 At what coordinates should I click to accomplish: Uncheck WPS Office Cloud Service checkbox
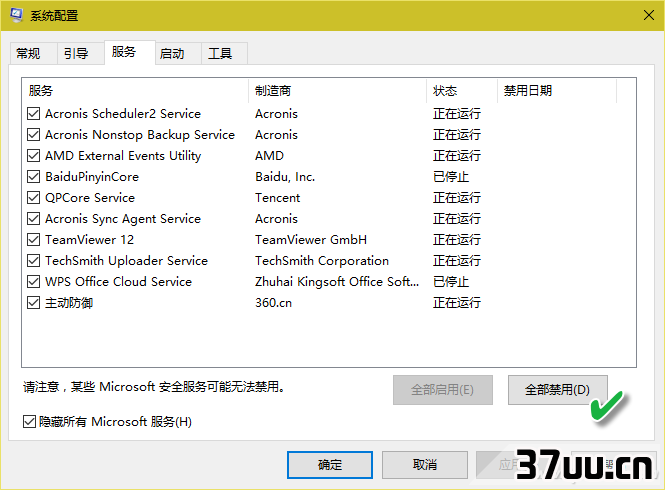pos(34,282)
